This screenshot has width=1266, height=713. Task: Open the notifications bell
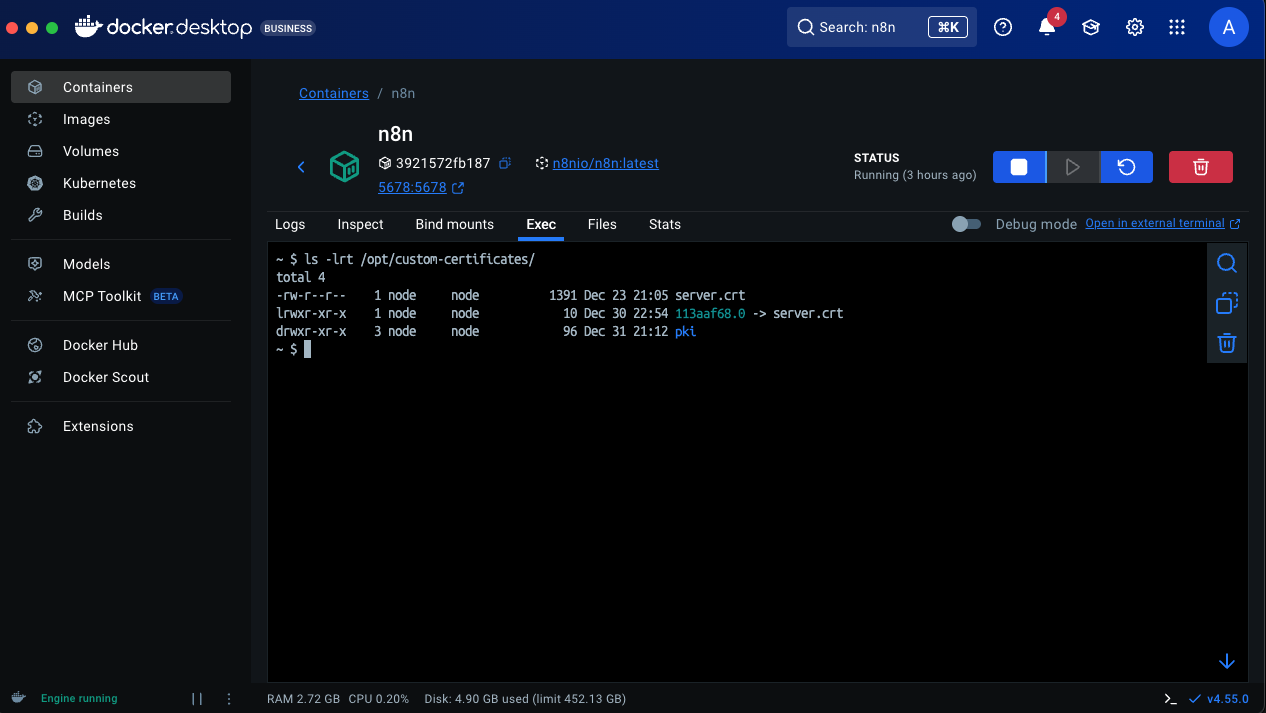[x=1047, y=27]
